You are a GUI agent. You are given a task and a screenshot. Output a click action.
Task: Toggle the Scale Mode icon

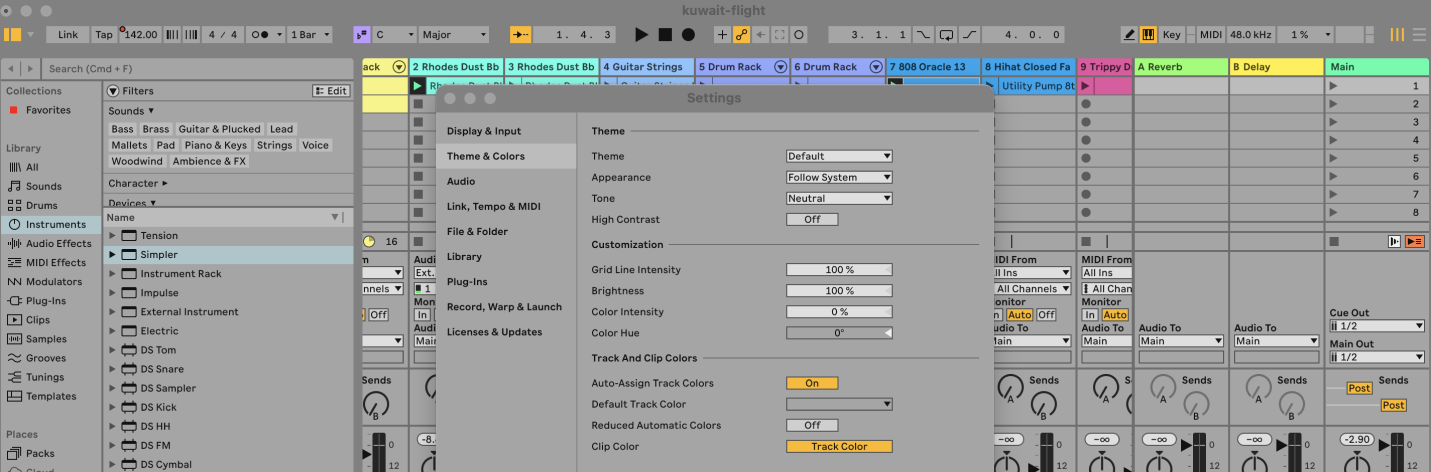[x=362, y=35]
